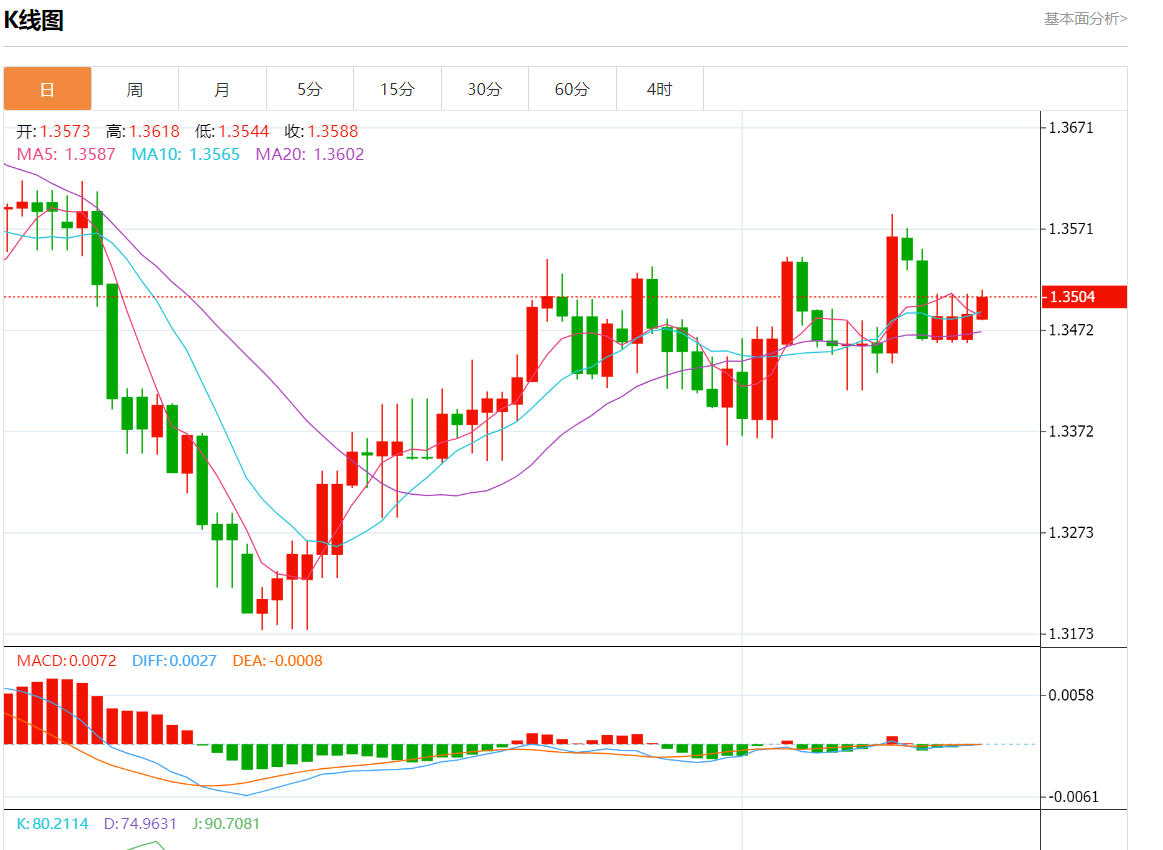Show the 30分 interval chart

coord(484,89)
